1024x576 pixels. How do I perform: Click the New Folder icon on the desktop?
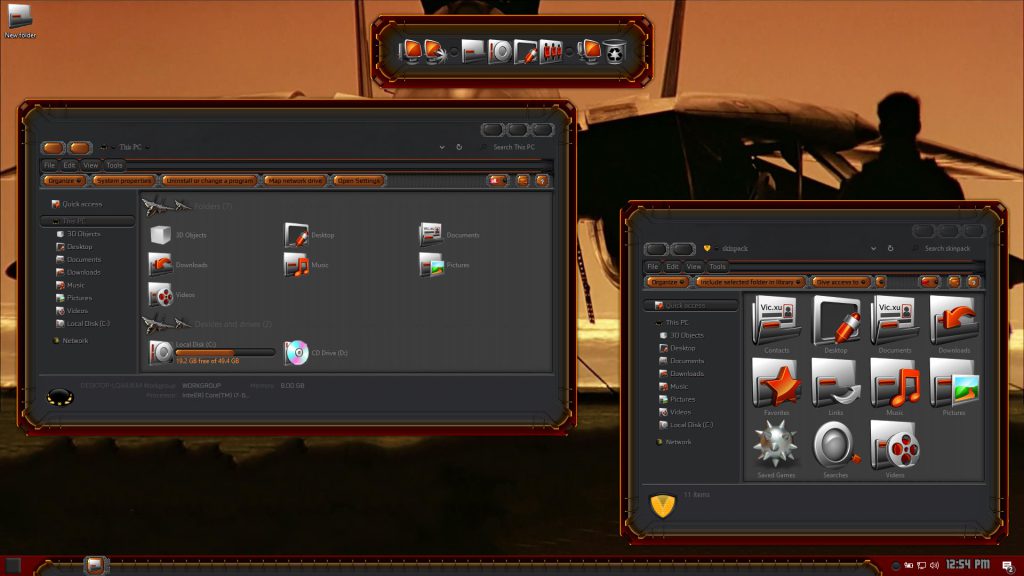(20, 17)
